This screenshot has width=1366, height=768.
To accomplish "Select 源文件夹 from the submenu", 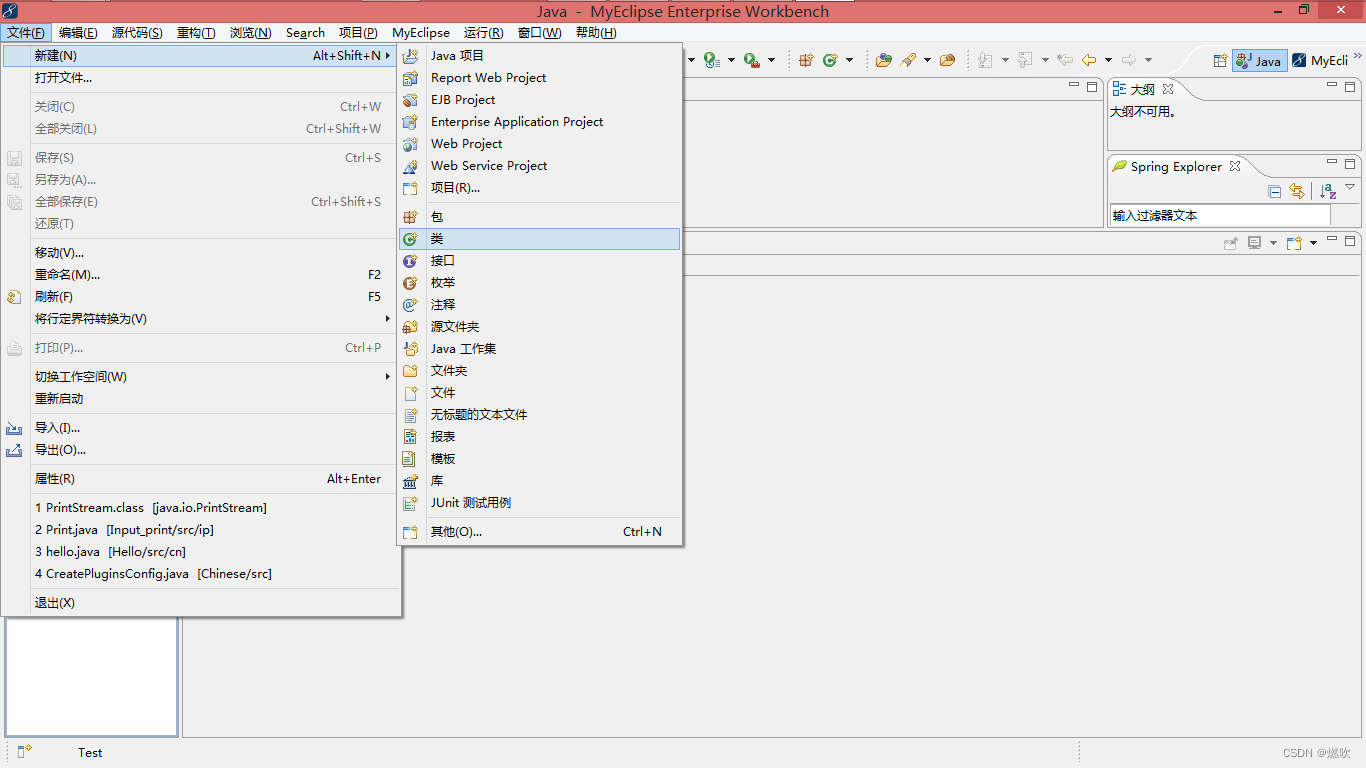I will click(539, 326).
